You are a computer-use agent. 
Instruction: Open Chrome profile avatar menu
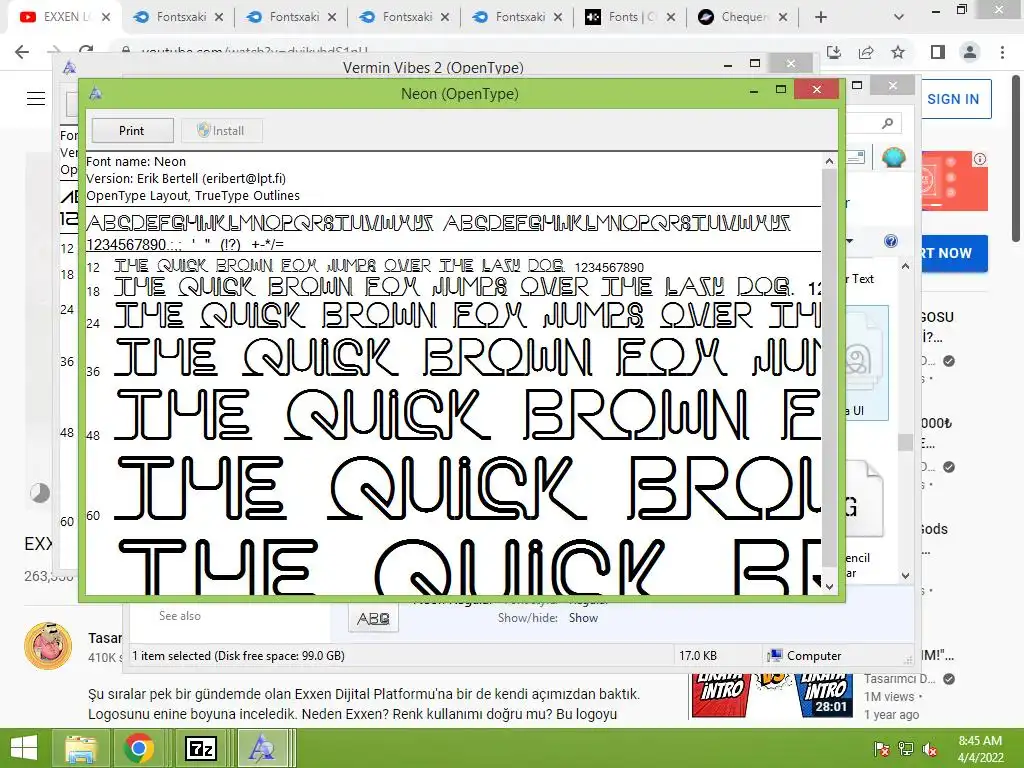coord(970,52)
